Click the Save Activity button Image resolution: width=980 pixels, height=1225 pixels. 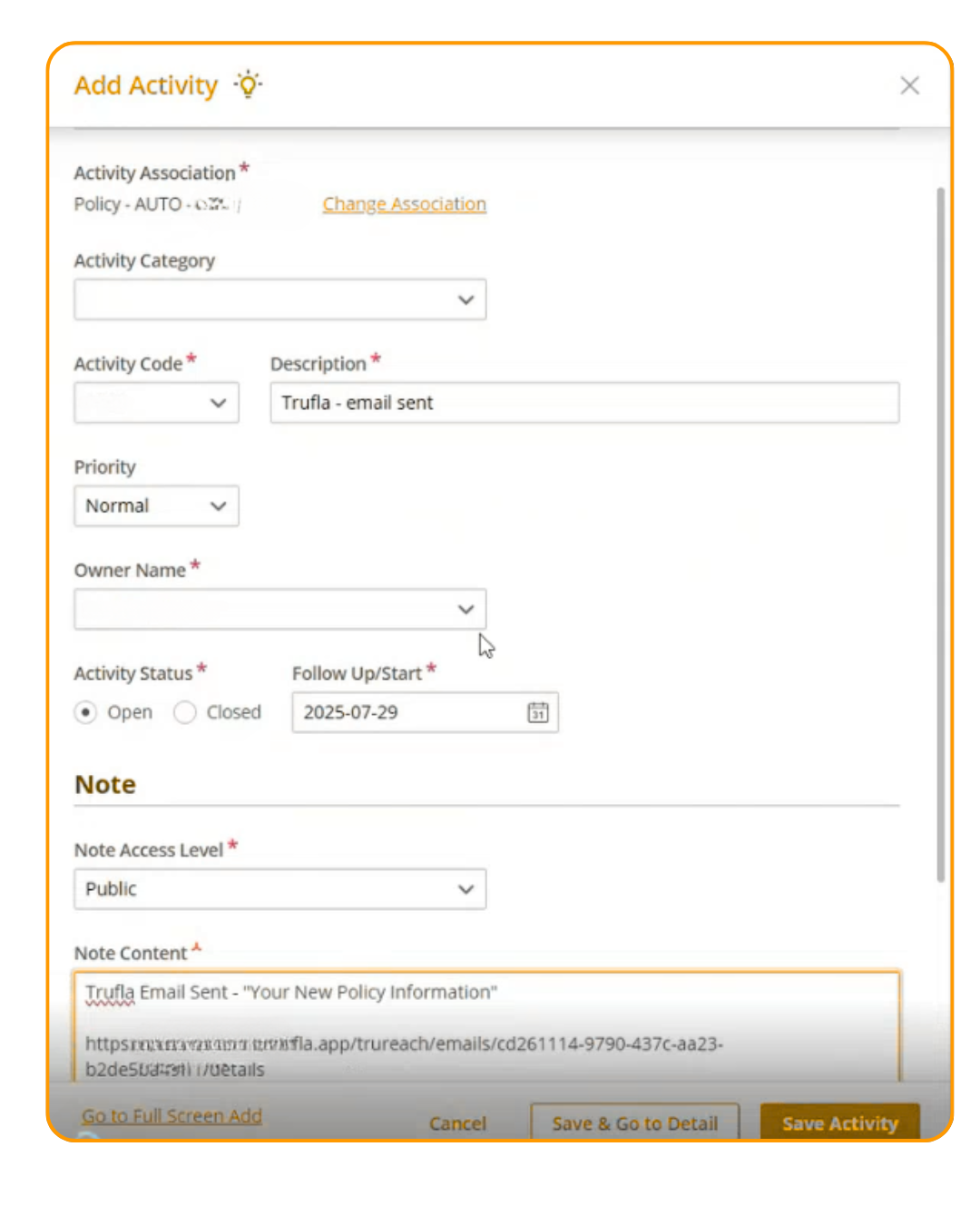pos(839,1123)
